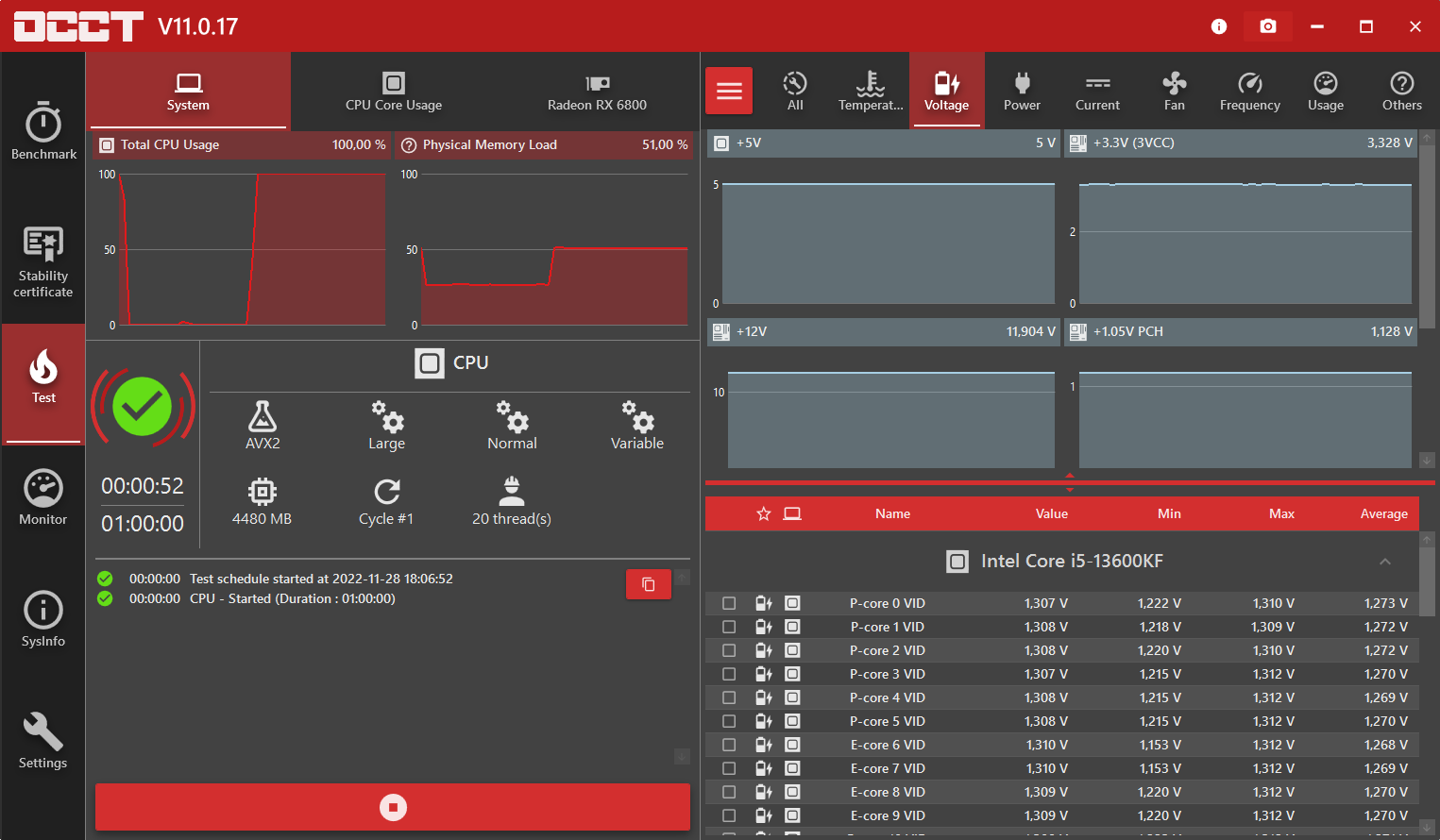
Task: Switch to the Usage sensors tab
Action: [1326, 92]
